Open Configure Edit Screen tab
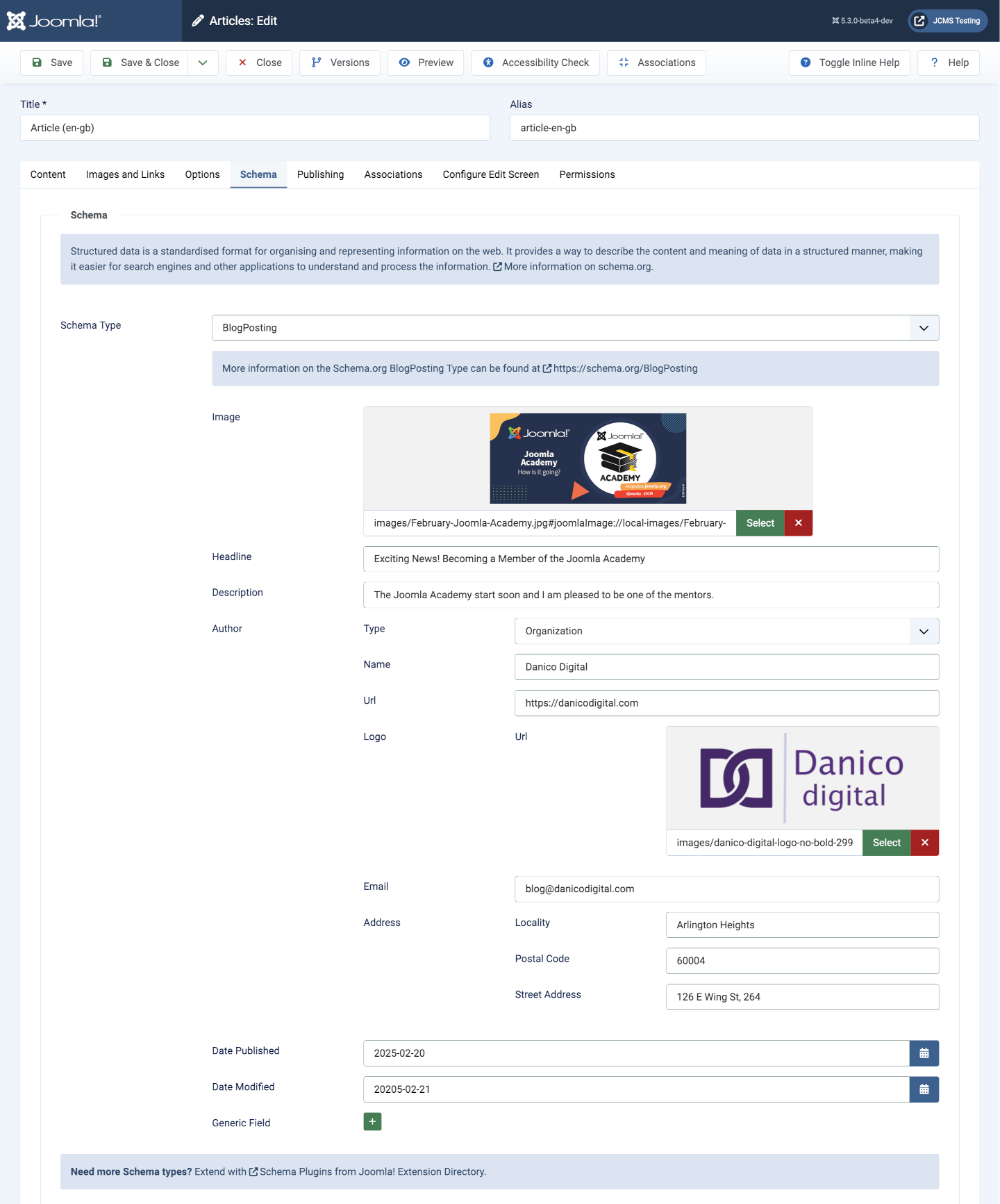The width and height of the screenshot is (1000, 1204). click(x=491, y=174)
